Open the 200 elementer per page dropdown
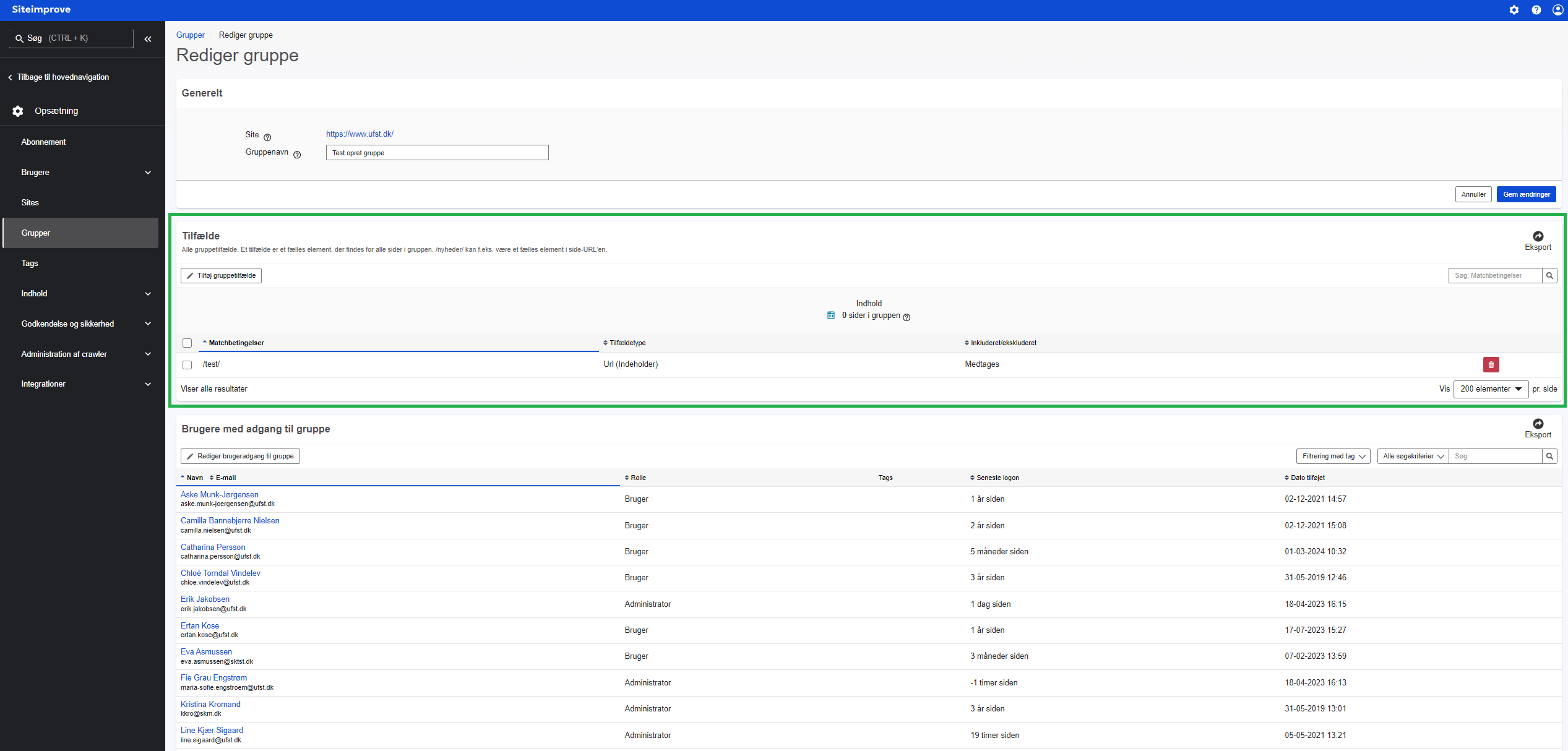 coord(1491,389)
